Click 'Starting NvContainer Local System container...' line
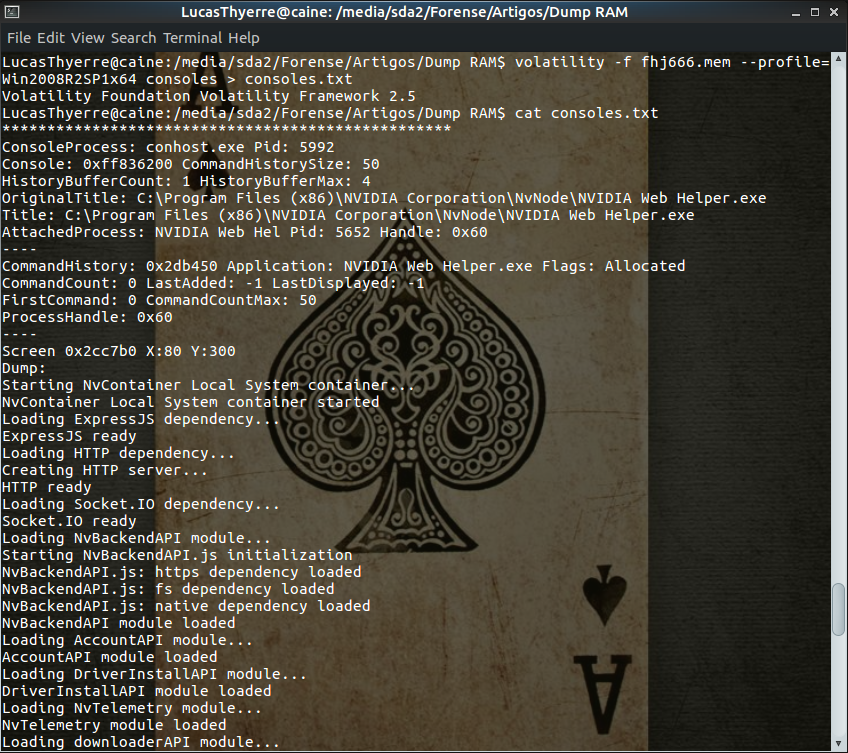 209,385
